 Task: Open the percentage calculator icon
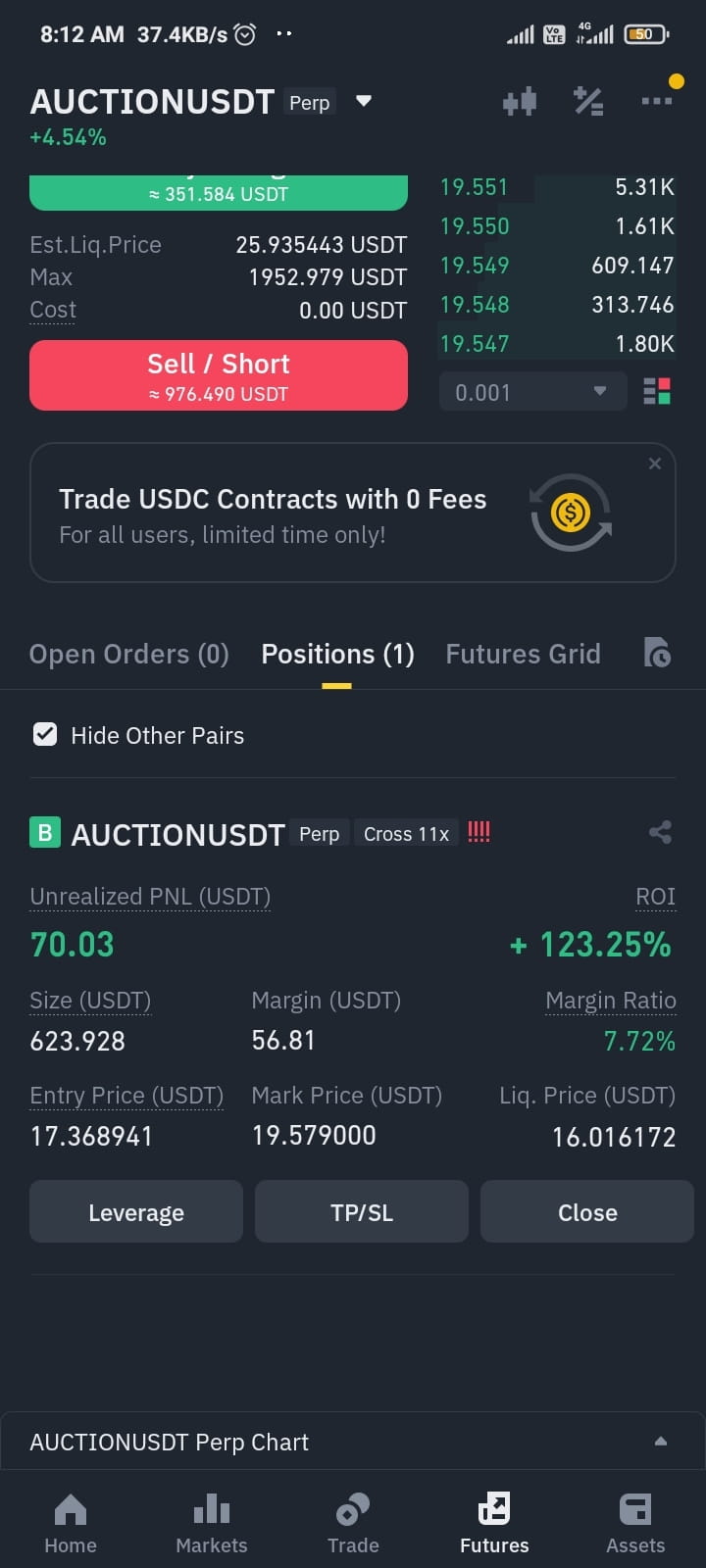click(x=588, y=101)
